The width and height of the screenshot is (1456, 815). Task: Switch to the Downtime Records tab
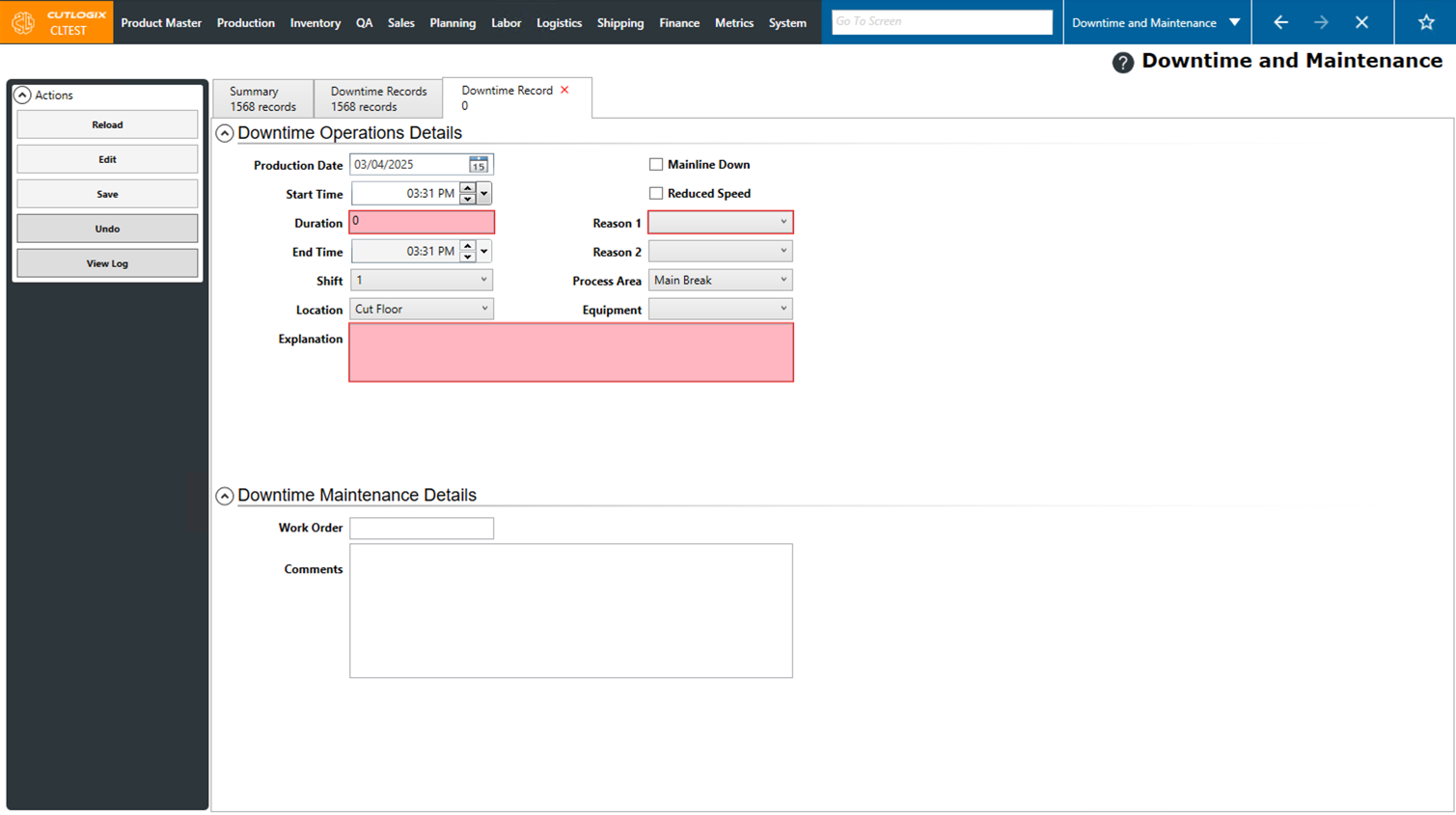tap(378, 98)
